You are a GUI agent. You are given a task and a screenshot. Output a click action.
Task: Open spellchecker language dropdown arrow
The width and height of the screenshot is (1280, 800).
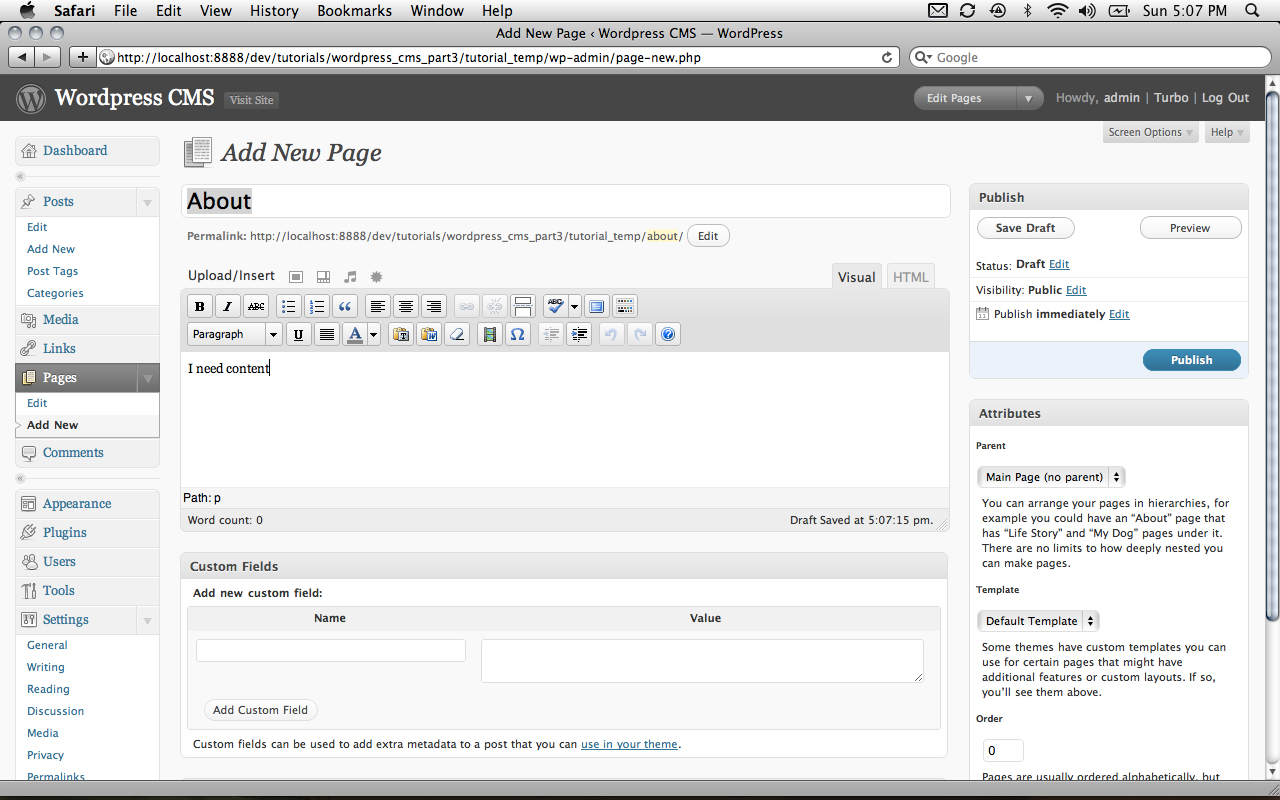574,306
